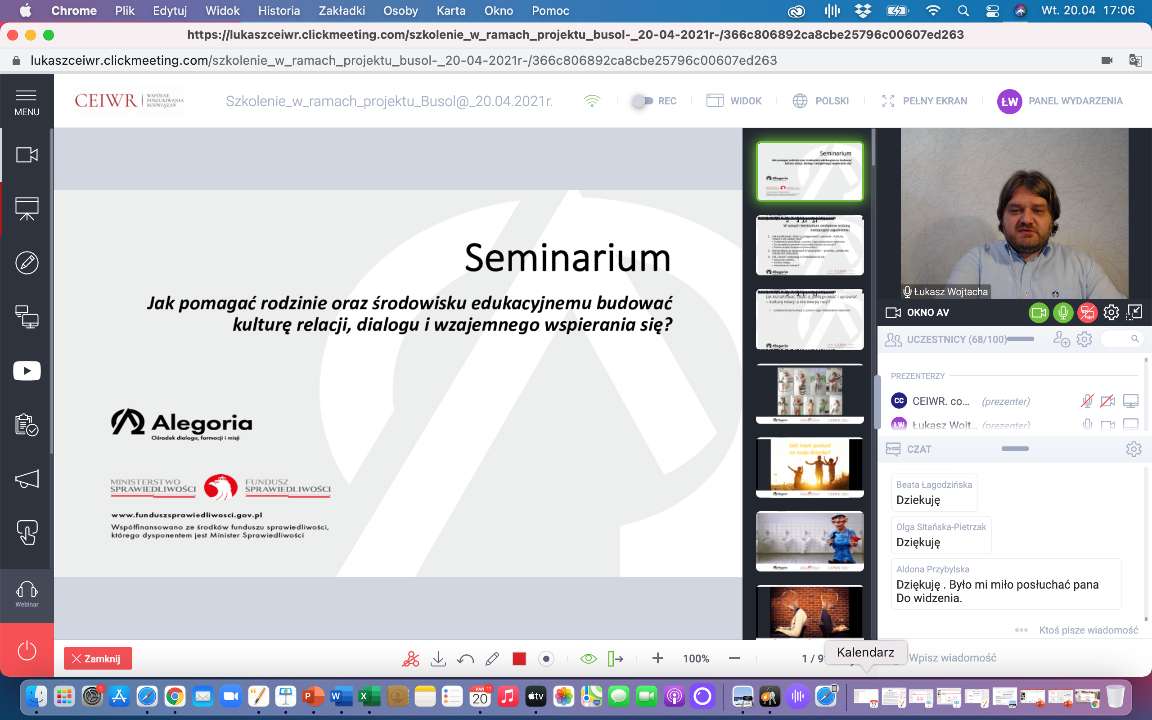
Task: Open the Historia menu in the menu bar
Action: (279, 11)
